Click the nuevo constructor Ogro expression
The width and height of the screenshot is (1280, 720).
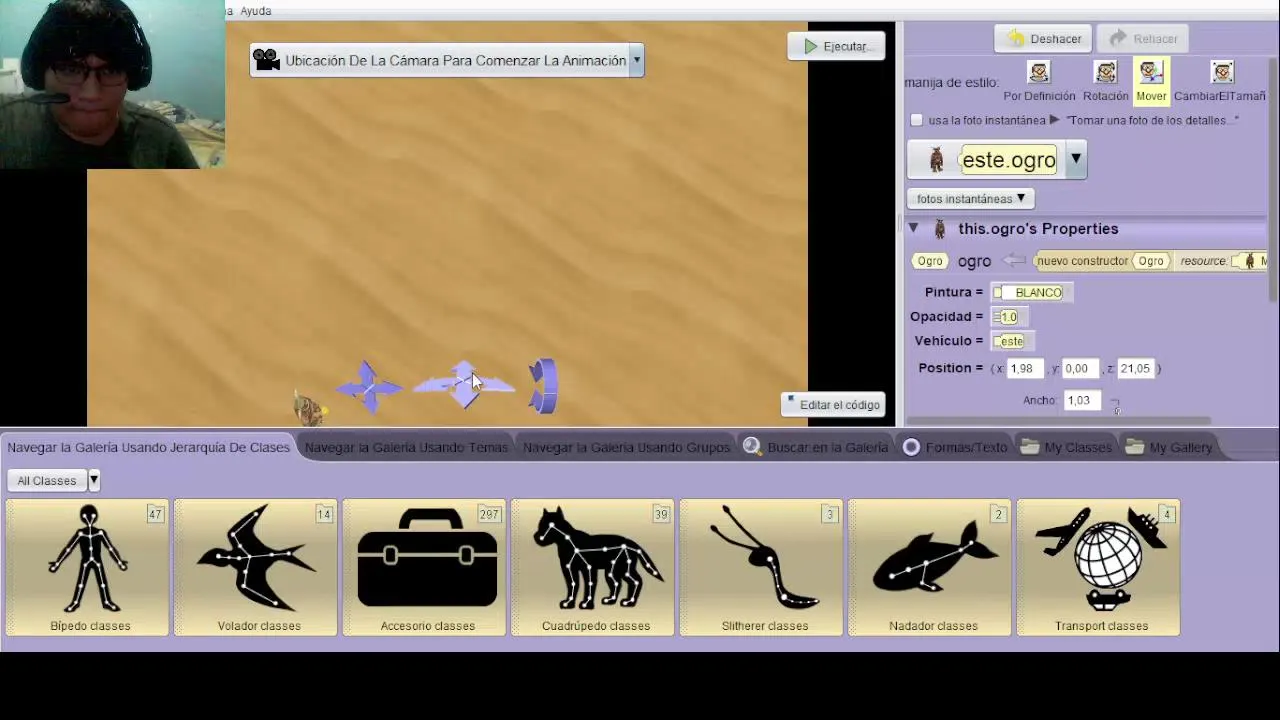1101,261
